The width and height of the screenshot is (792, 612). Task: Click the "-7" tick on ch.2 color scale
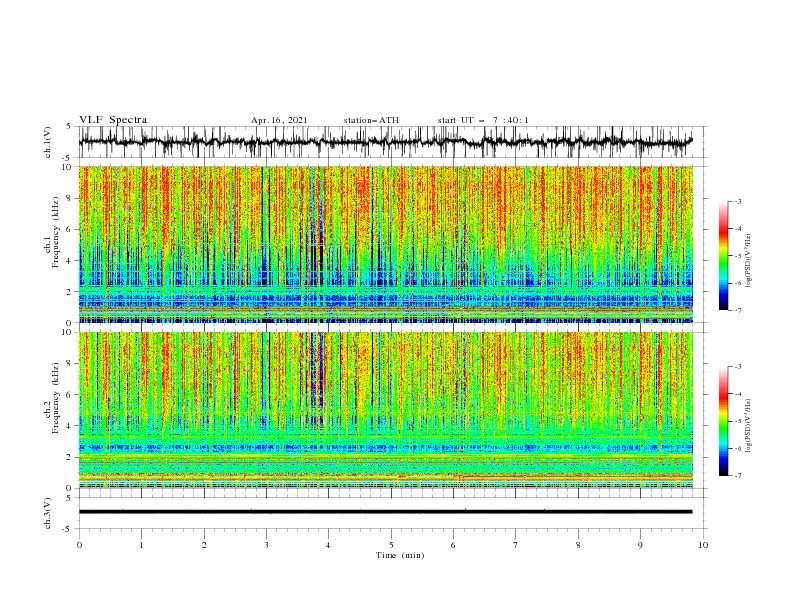[x=738, y=476]
